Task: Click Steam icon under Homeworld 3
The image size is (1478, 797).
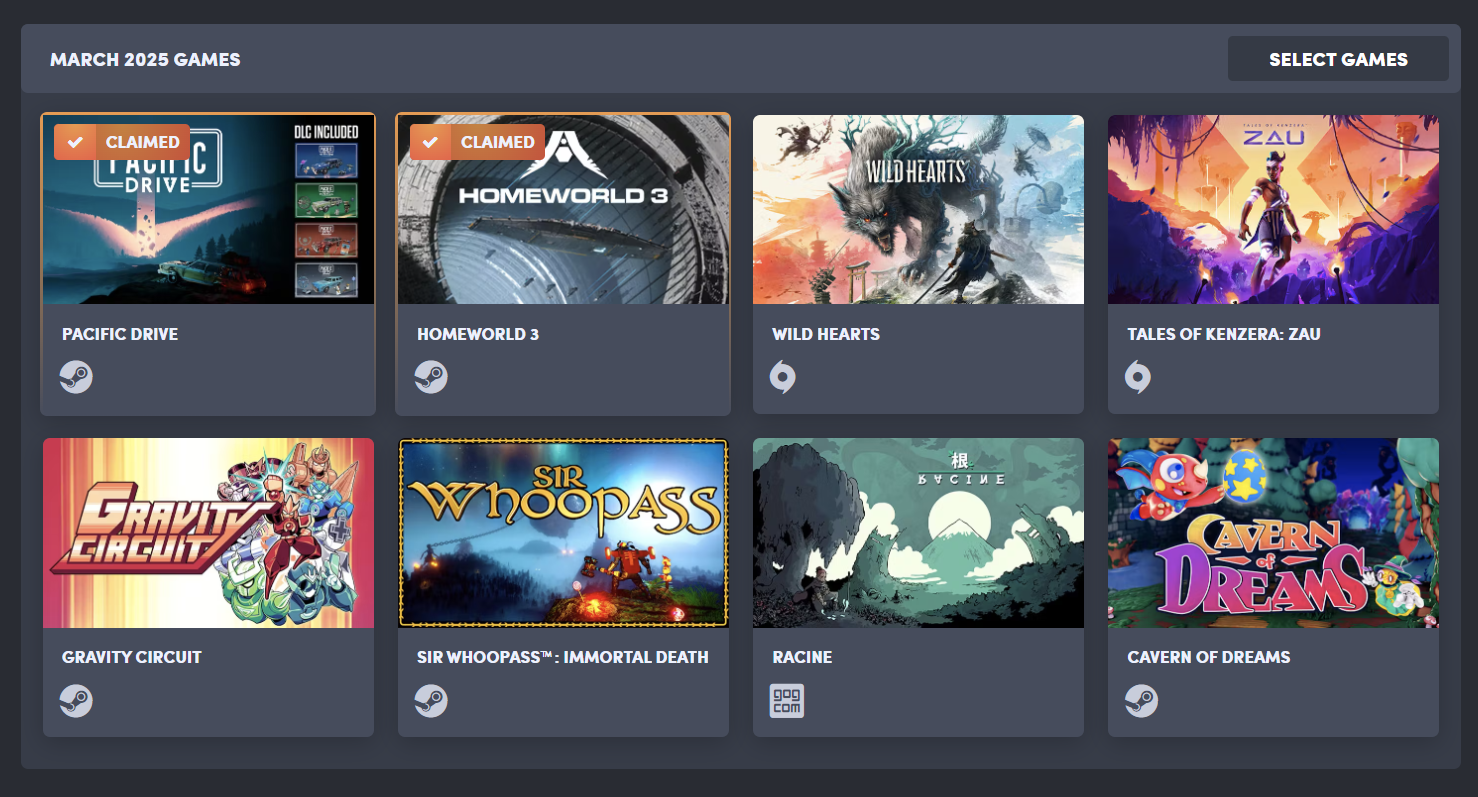Action: tap(431, 377)
